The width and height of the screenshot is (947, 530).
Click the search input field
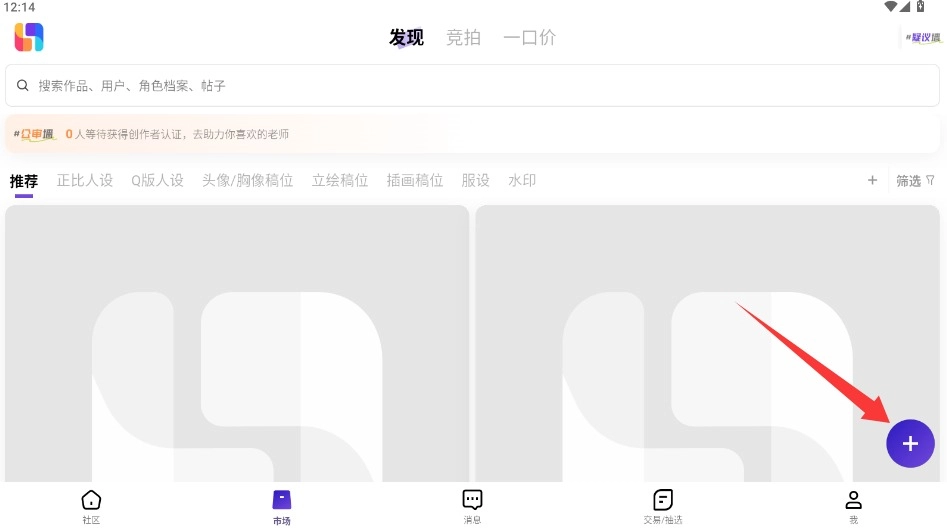tap(472, 86)
